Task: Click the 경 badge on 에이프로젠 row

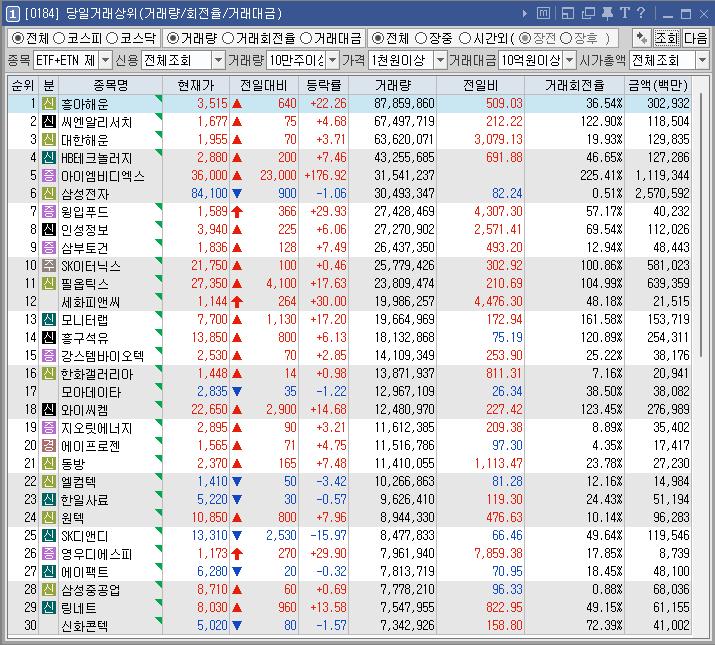Action: pyautogui.click(x=49, y=445)
